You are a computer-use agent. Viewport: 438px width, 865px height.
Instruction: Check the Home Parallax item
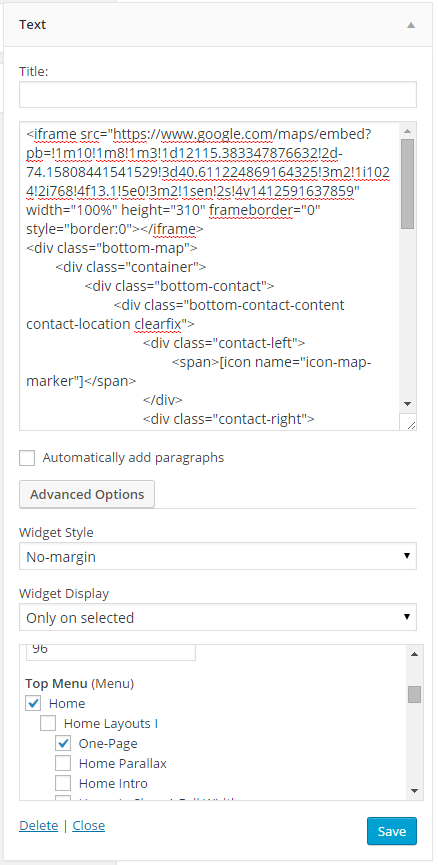pos(63,763)
